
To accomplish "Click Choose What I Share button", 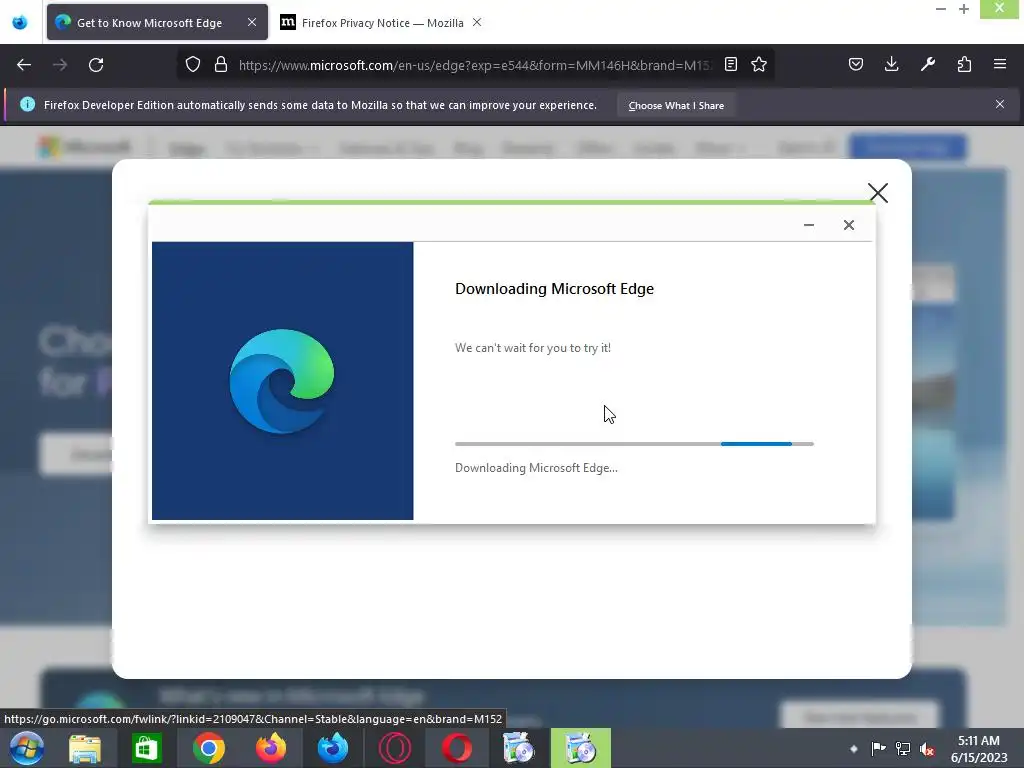I will click(x=676, y=105).
